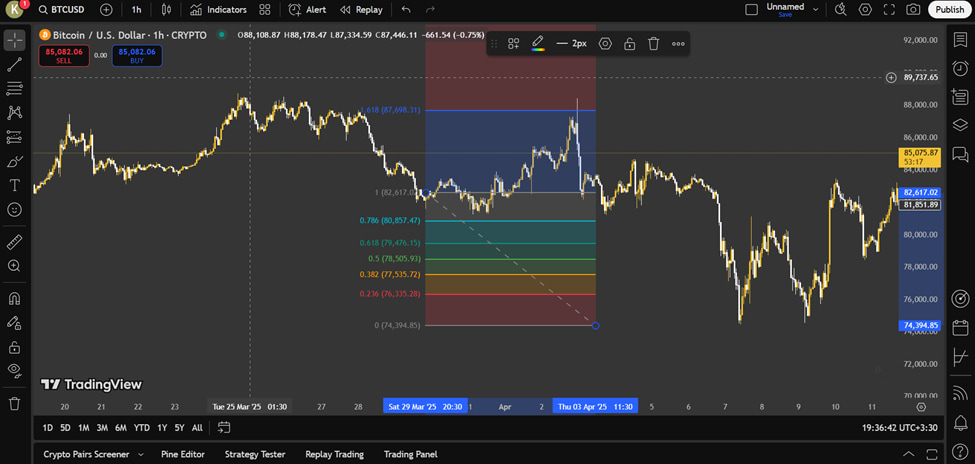Viewport: 975px width, 464px height.
Task: Expand the Crypto Pairs Screener dropdown
Action: point(141,455)
